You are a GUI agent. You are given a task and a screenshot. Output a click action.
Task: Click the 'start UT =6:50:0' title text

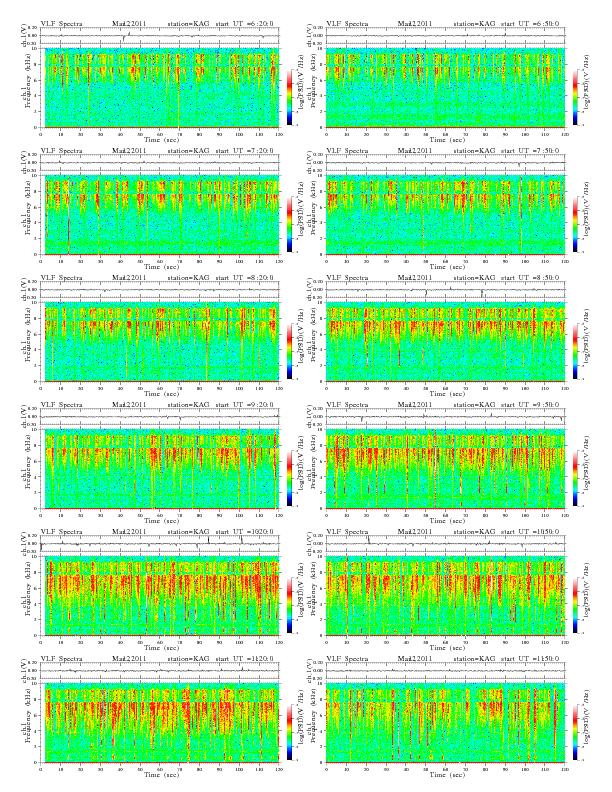530,23
